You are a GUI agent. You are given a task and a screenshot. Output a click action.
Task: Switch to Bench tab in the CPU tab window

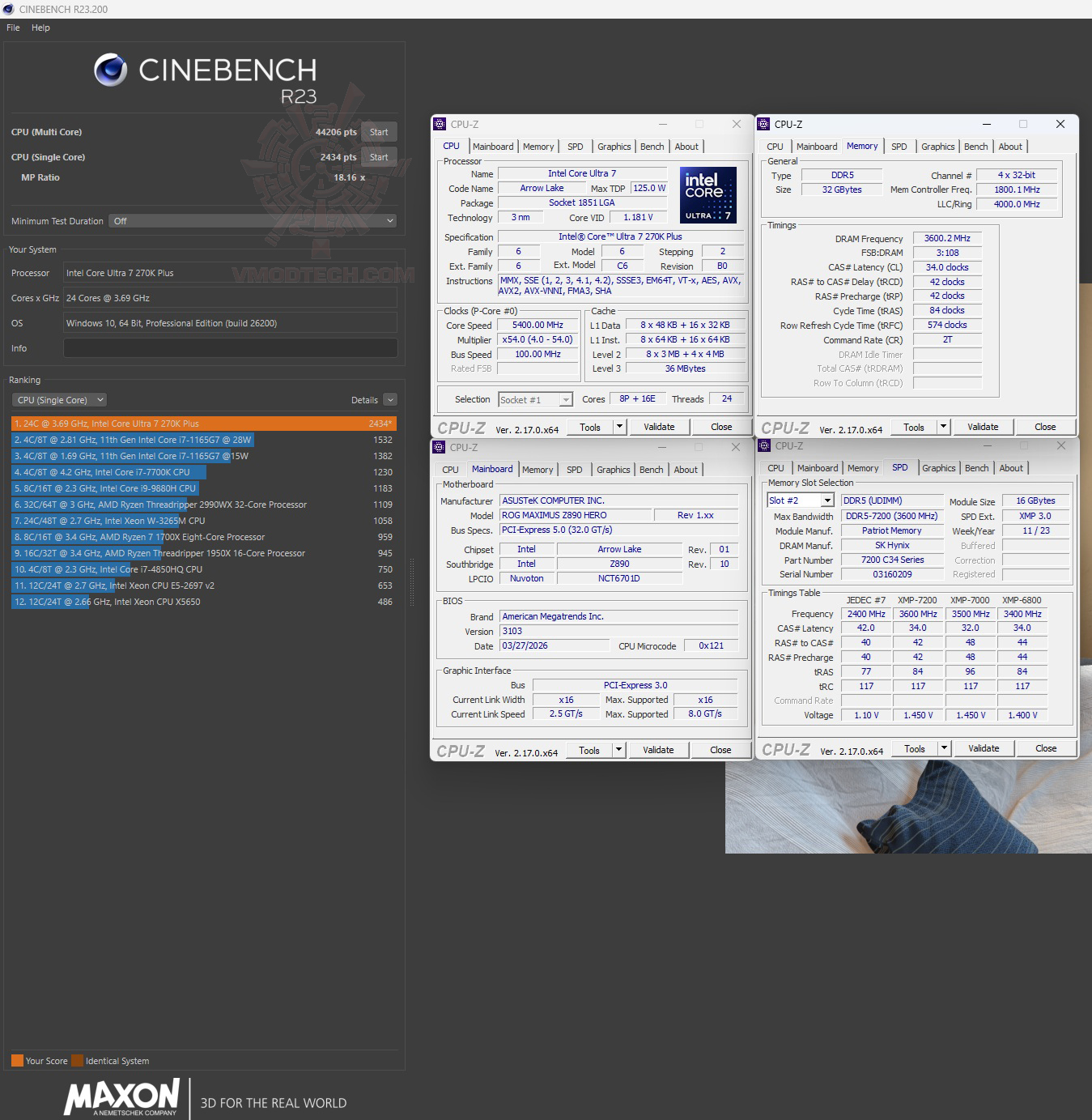[652, 147]
